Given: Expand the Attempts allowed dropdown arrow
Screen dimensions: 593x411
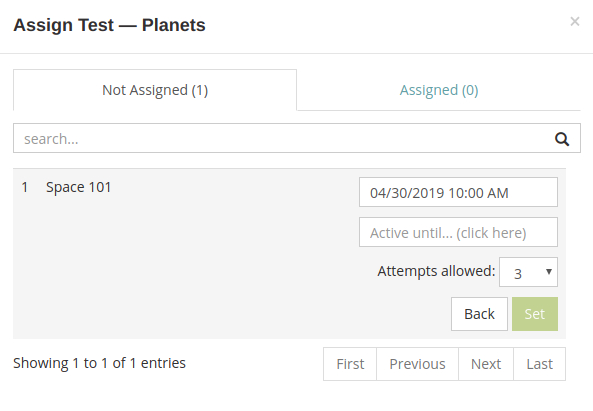Looking at the screenshot, I should click(549, 271).
